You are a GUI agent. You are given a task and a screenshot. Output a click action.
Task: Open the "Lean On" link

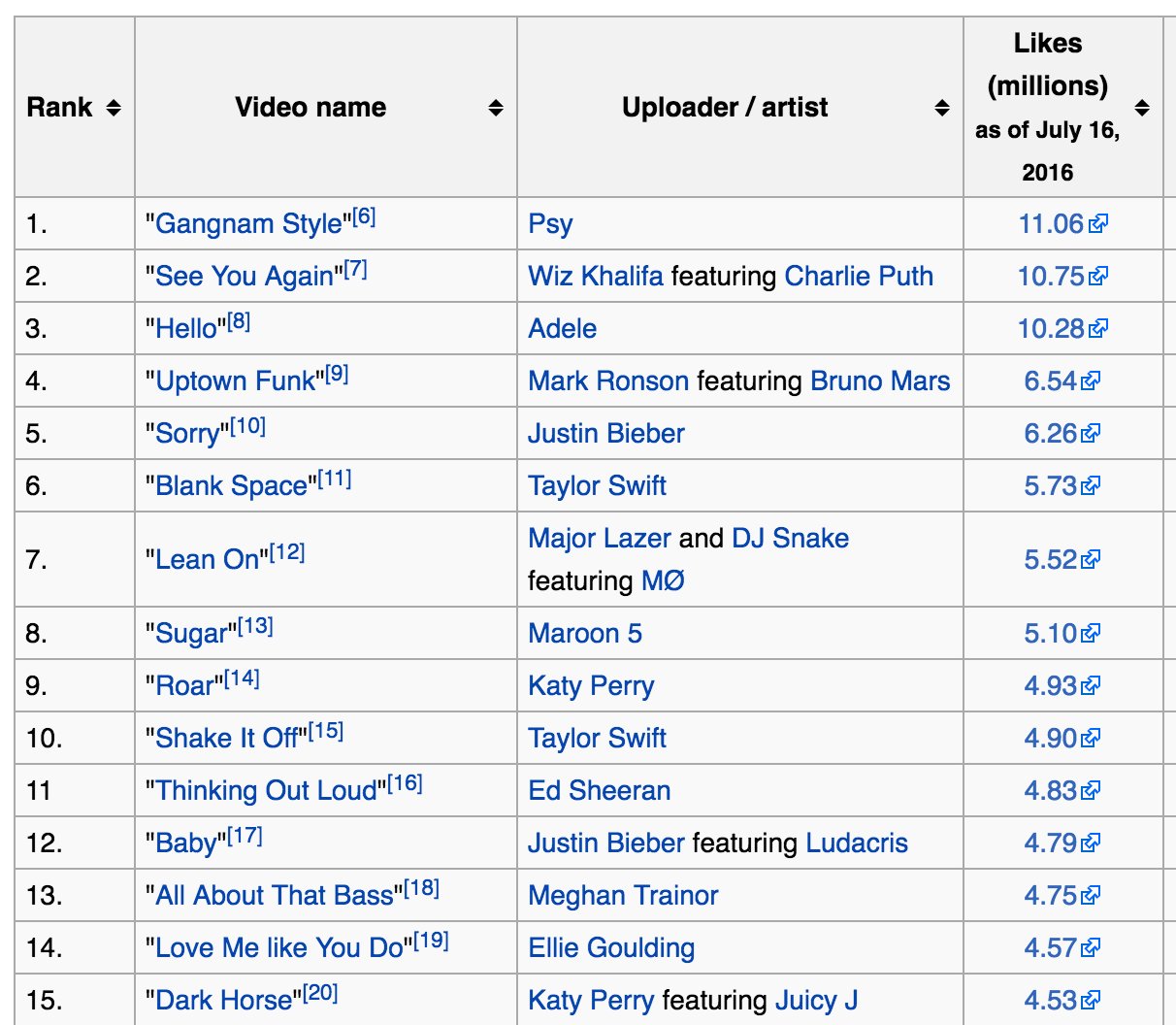point(208,560)
